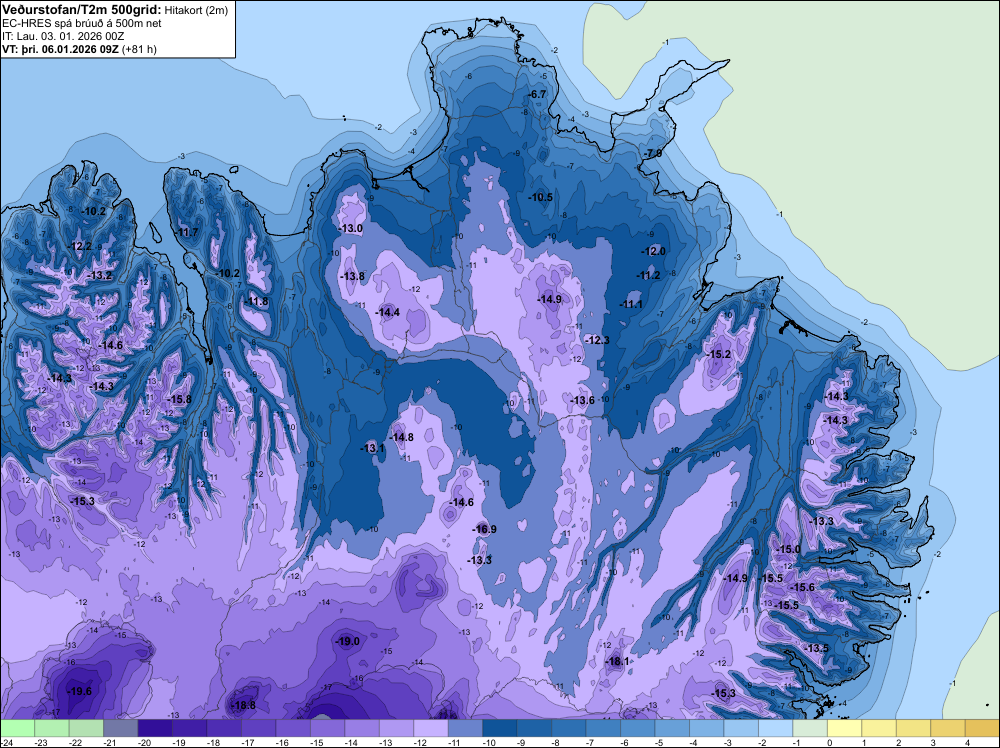Click the -18.8 temperature label
1000x748 pixels.
coord(244,705)
